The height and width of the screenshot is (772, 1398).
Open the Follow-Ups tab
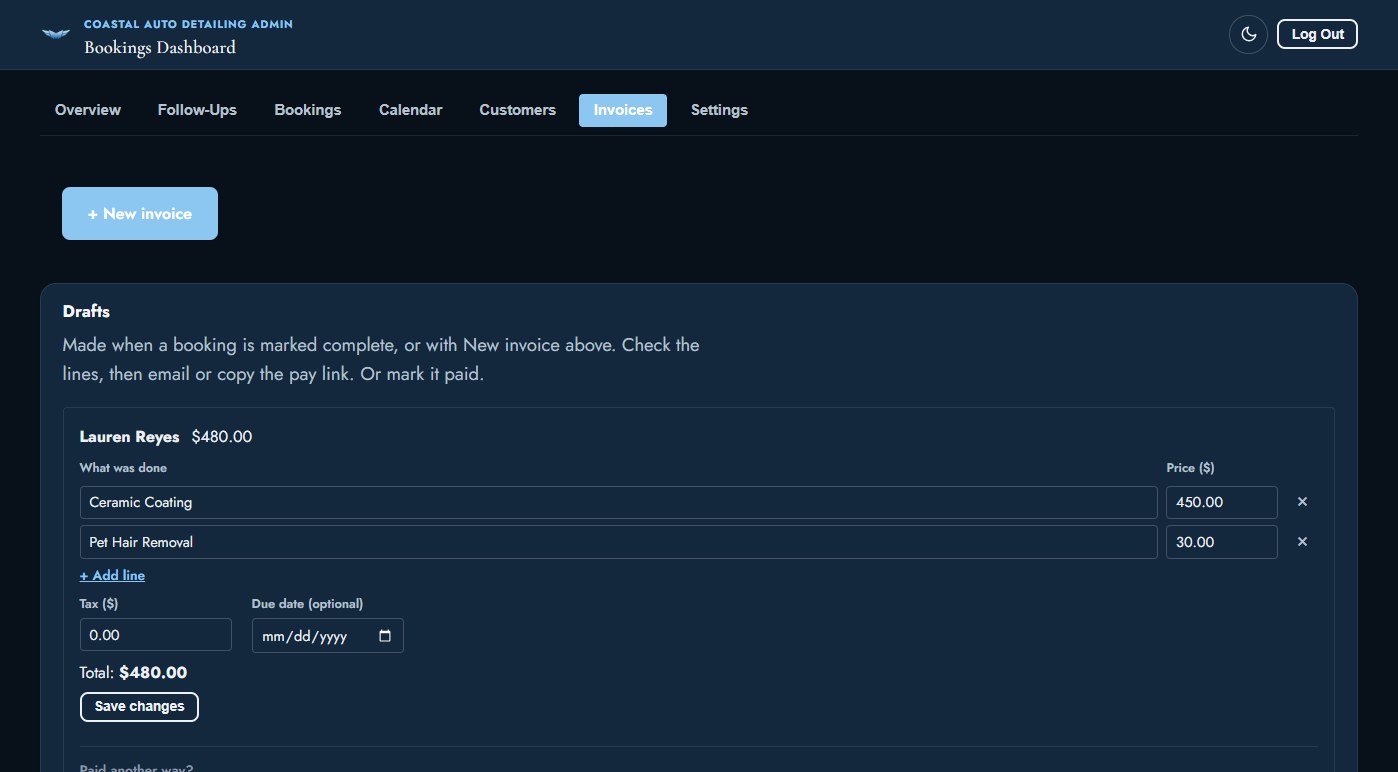(x=197, y=110)
